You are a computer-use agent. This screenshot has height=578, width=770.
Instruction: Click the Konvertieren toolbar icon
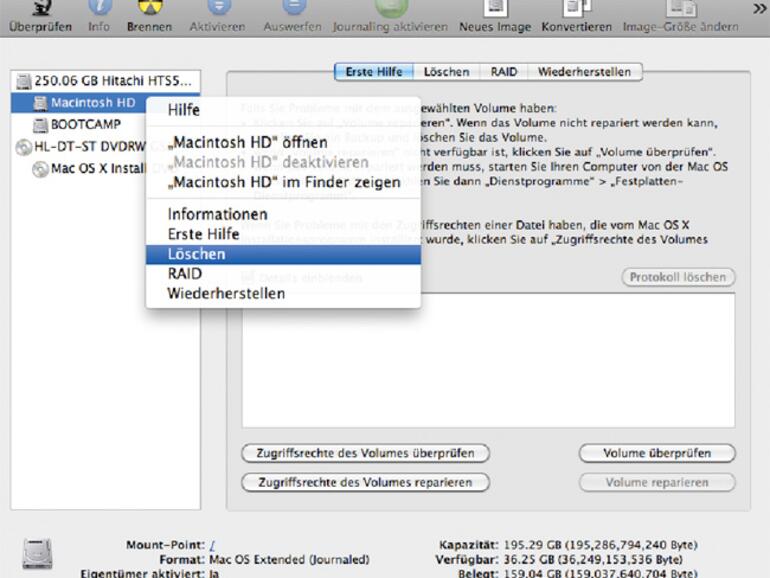click(x=577, y=7)
